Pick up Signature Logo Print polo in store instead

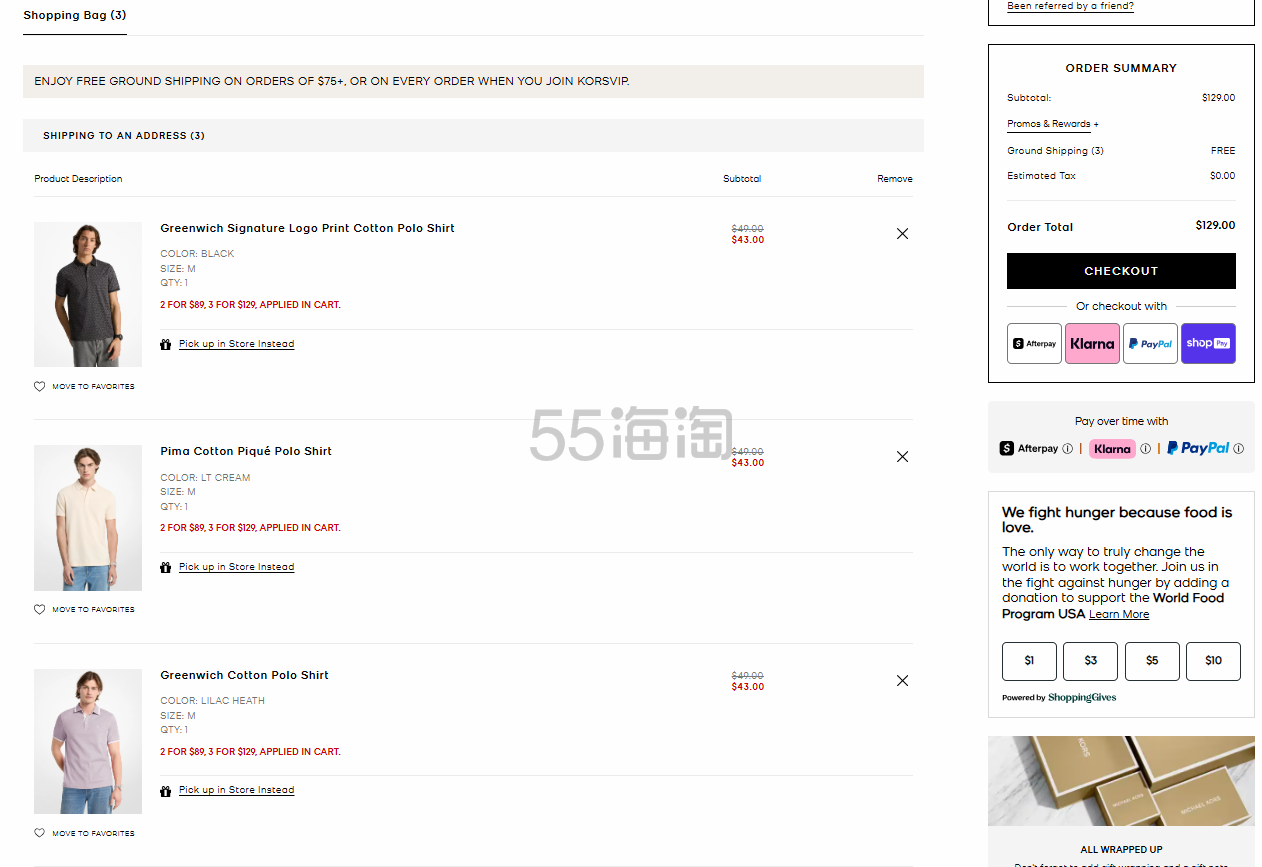click(236, 344)
